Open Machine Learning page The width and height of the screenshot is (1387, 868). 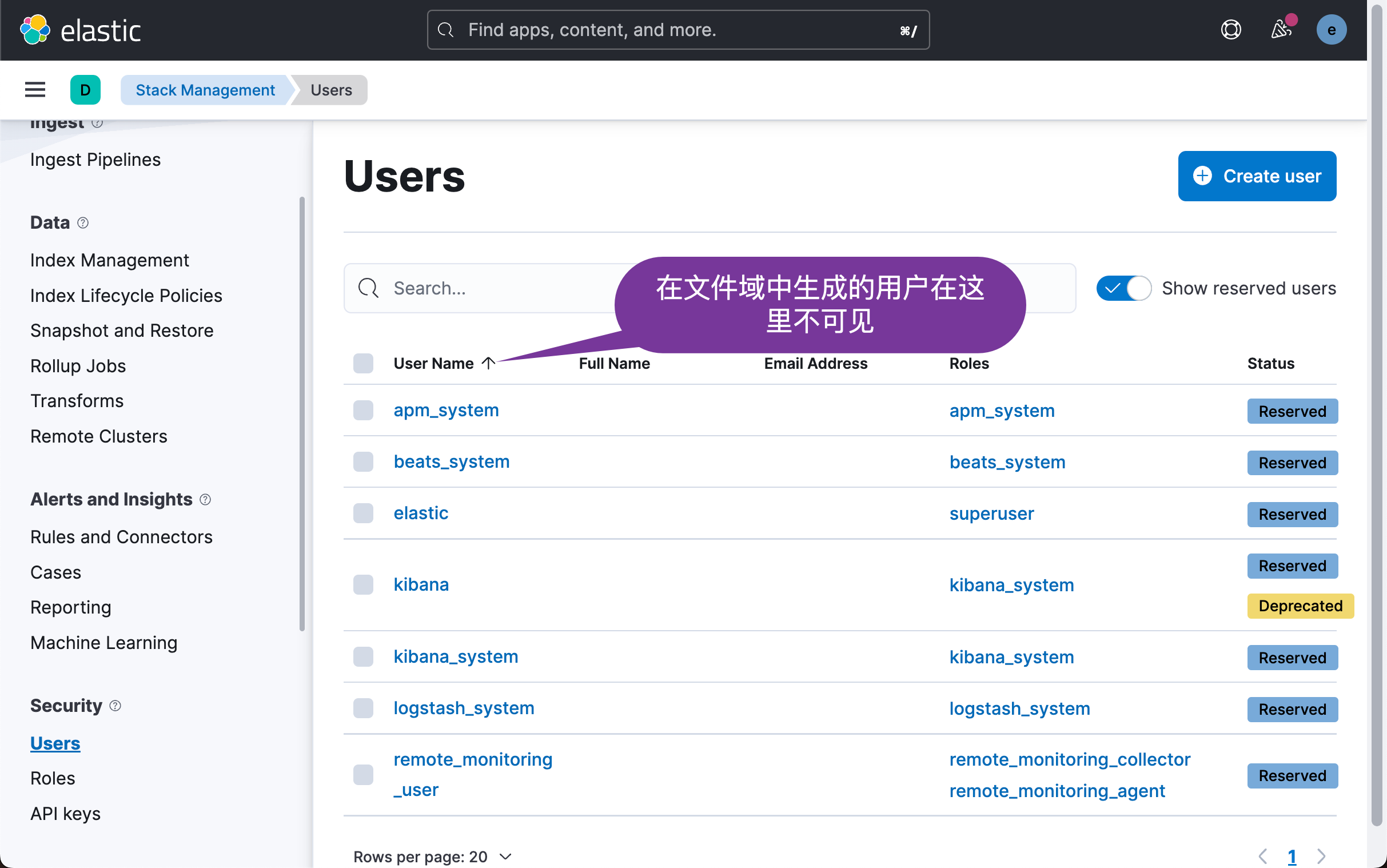click(104, 643)
